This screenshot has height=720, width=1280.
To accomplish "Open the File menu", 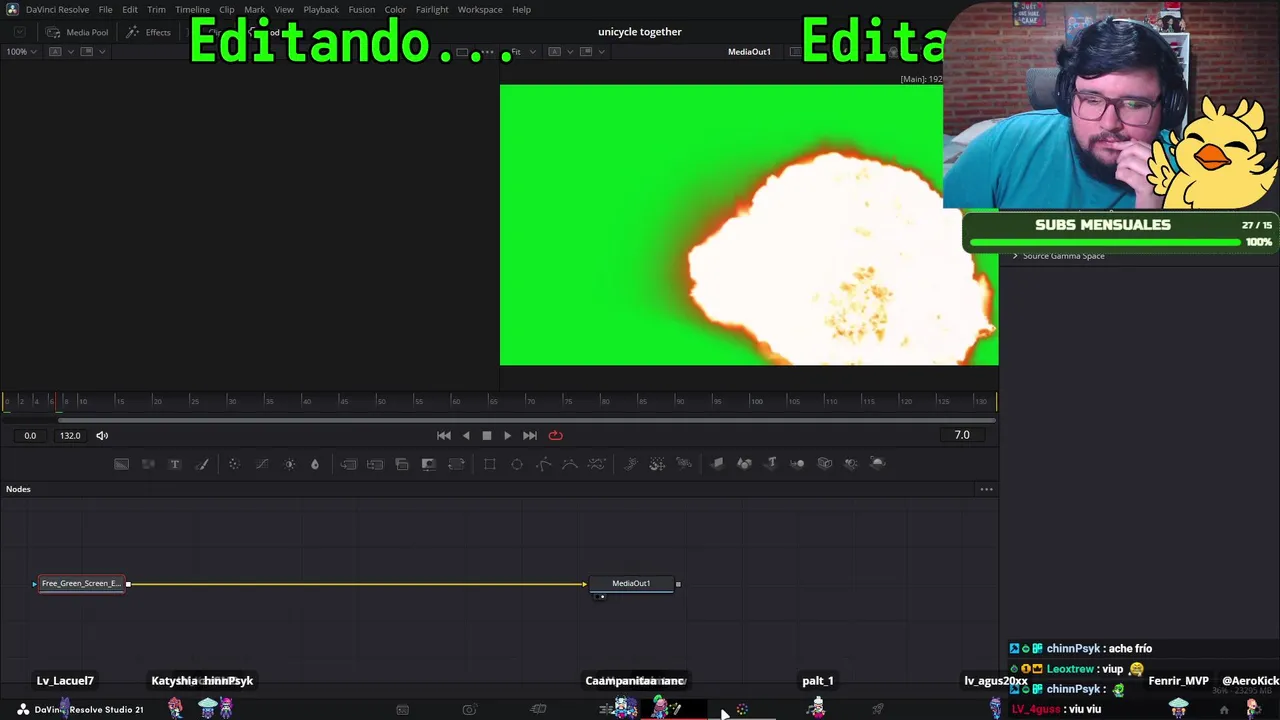I will click(x=105, y=10).
